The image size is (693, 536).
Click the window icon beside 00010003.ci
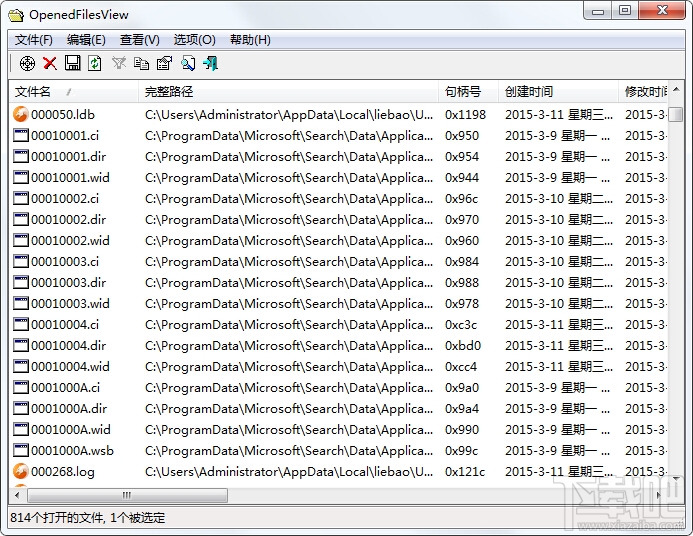[x=20, y=261]
